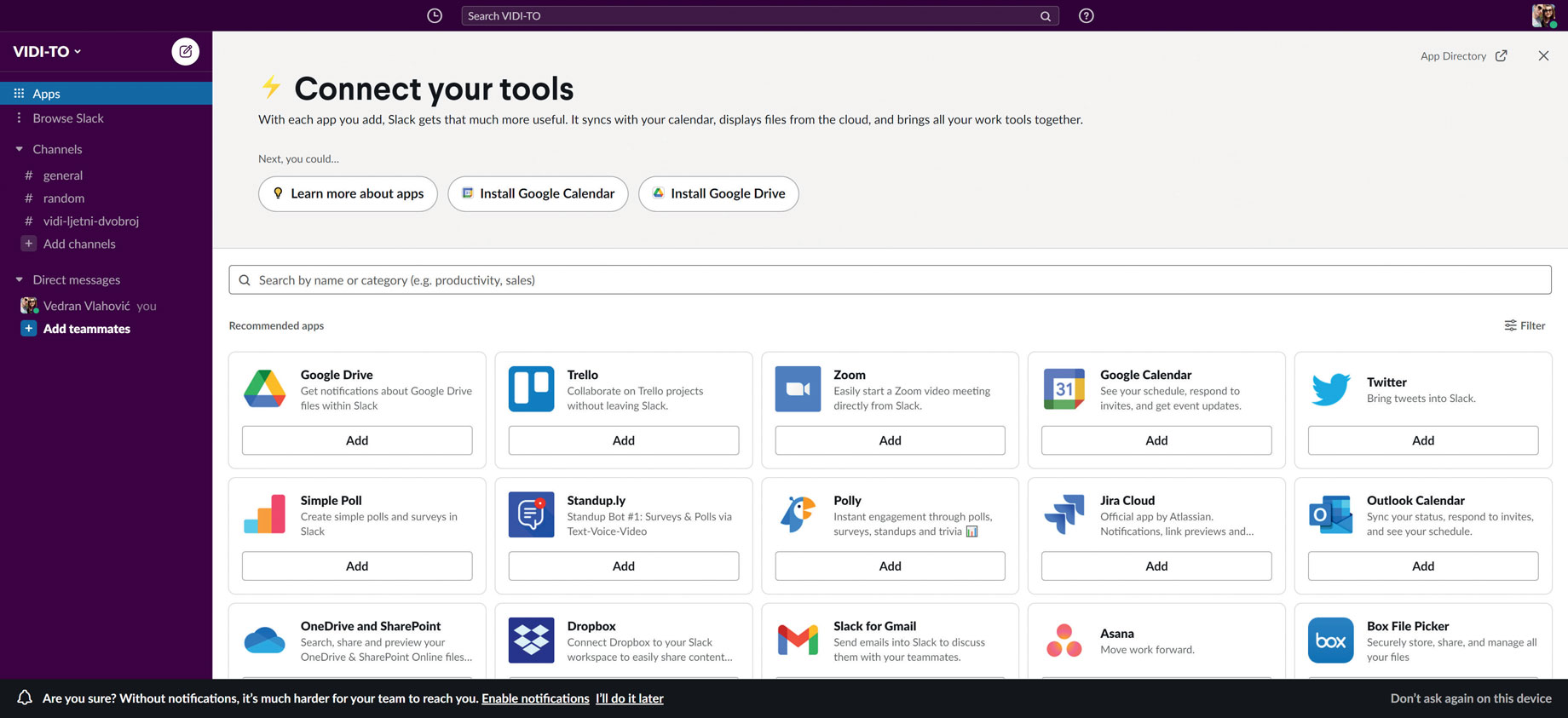The width and height of the screenshot is (1568, 718).
Task: Focus the search apps by name field
Action: (x=890, y=280)
